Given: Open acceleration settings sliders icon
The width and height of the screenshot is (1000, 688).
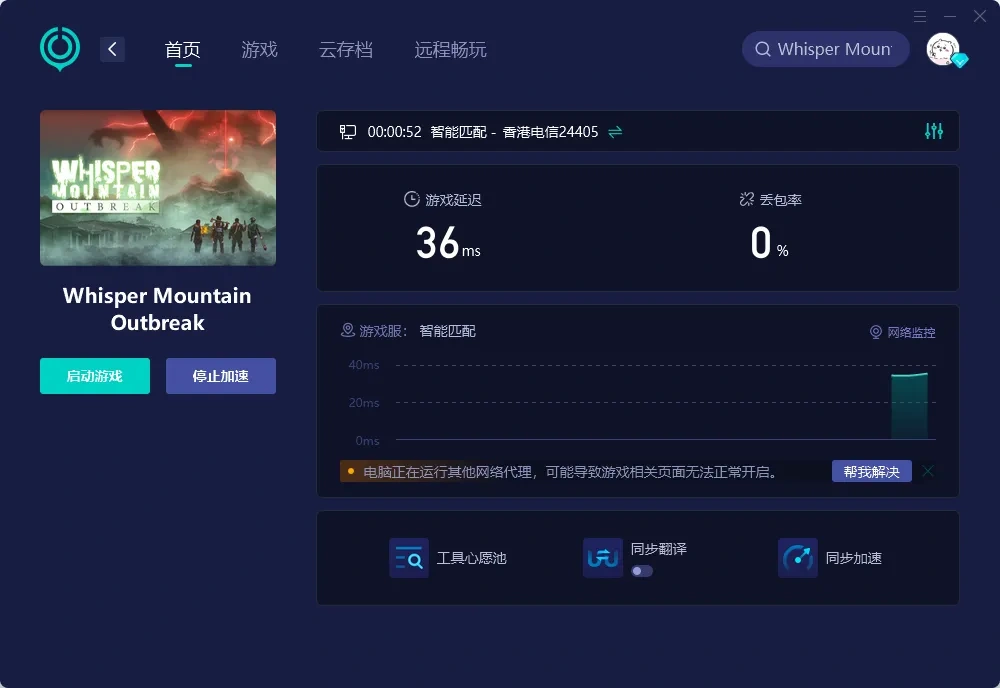Looking at the screenshot, I should [x=934, y=131].
